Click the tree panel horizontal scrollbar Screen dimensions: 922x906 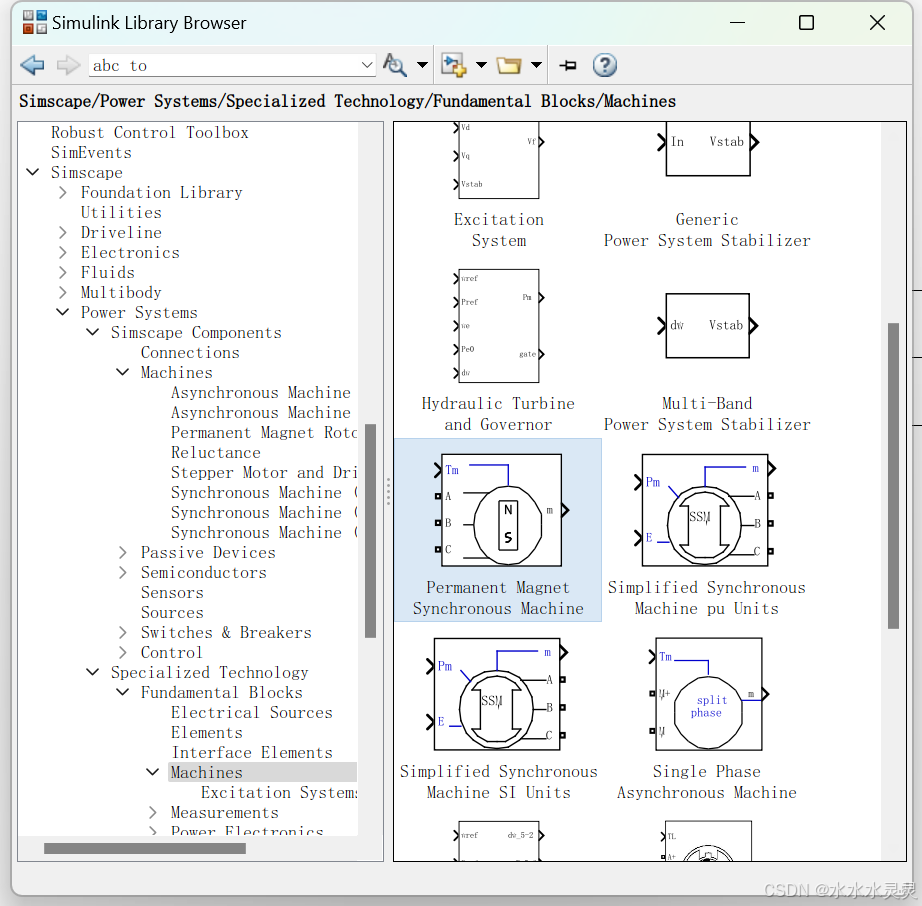[x=145, y=848]
